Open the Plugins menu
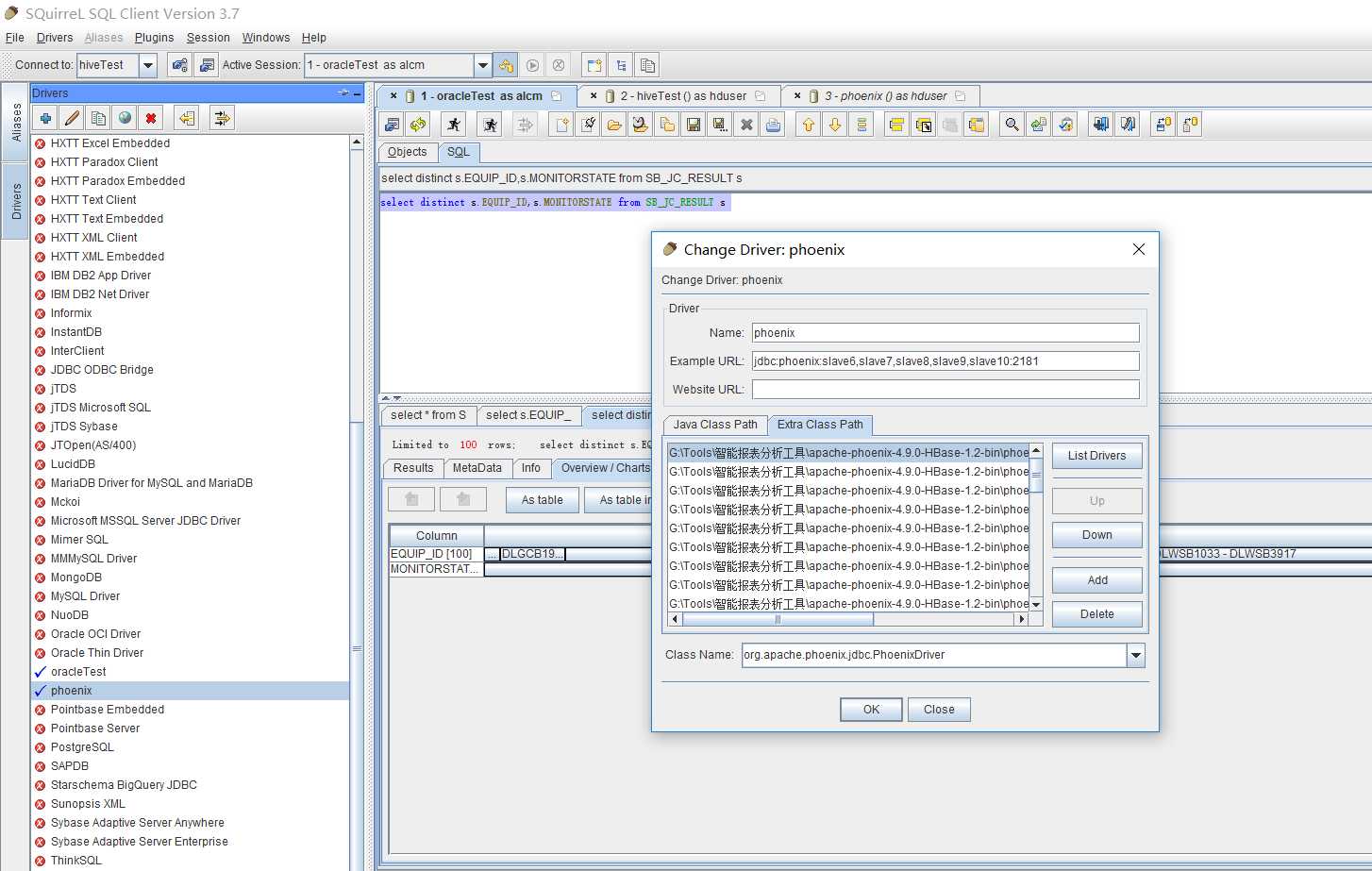This screenshot has width=1372, height=871. point(154,38)
